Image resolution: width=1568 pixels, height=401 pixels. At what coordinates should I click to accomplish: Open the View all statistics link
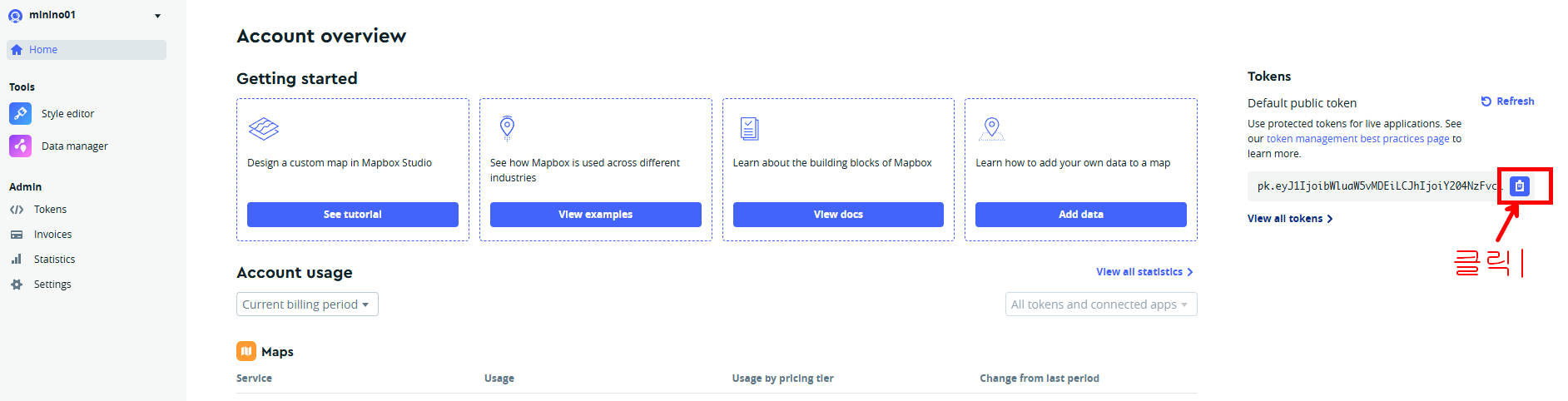pyautogui.click(x=1144, y=272)
